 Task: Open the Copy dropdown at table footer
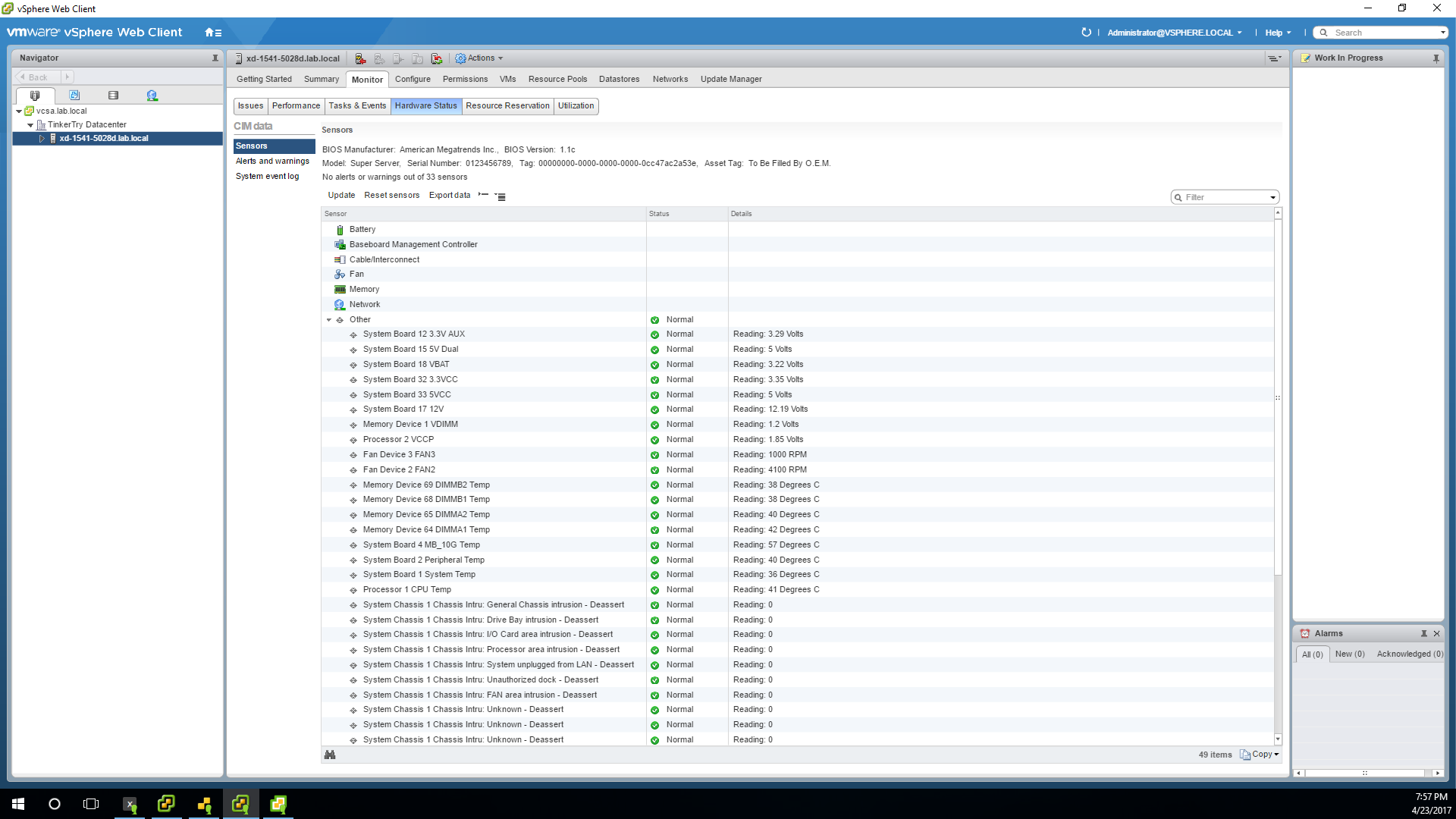point(1260,755)
